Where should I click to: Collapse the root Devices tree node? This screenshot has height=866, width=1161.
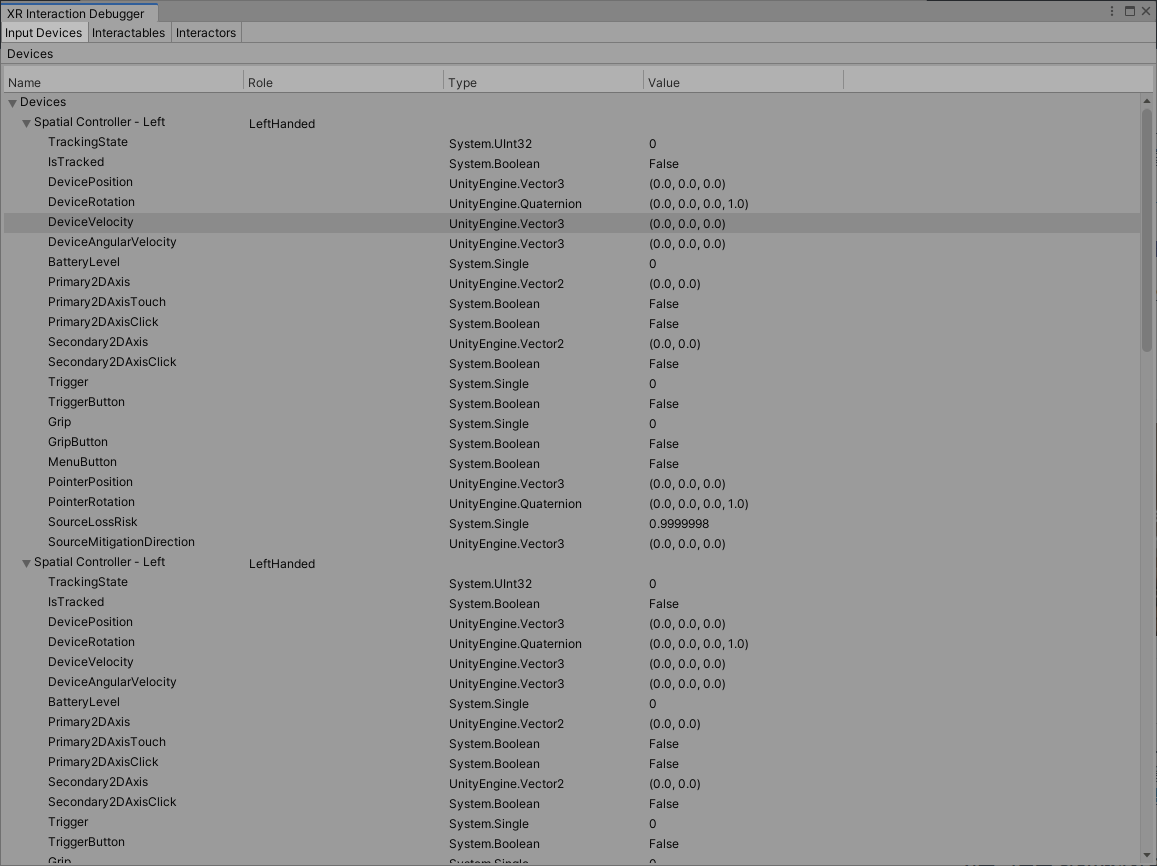[13, 103]
